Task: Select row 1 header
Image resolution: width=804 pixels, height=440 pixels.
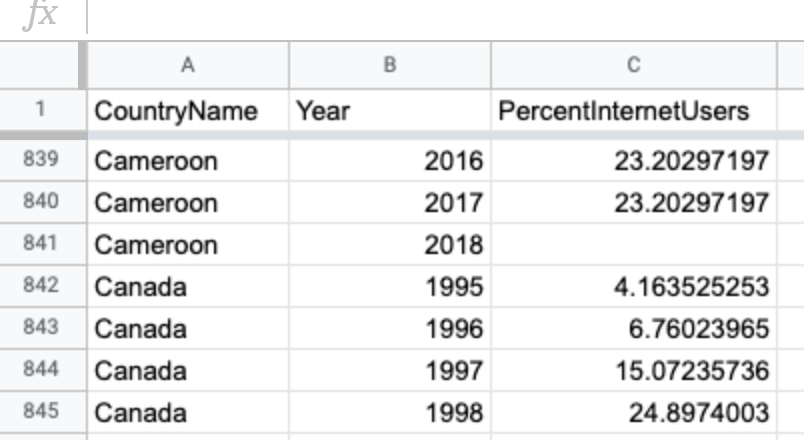Action: [41, 110]
